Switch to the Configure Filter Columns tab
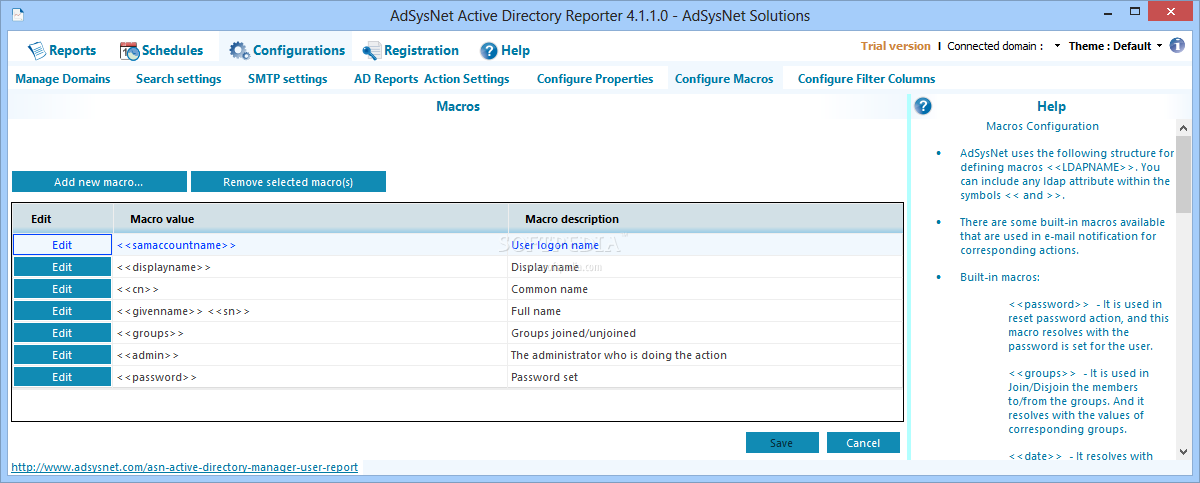 (x=867, y=78)
